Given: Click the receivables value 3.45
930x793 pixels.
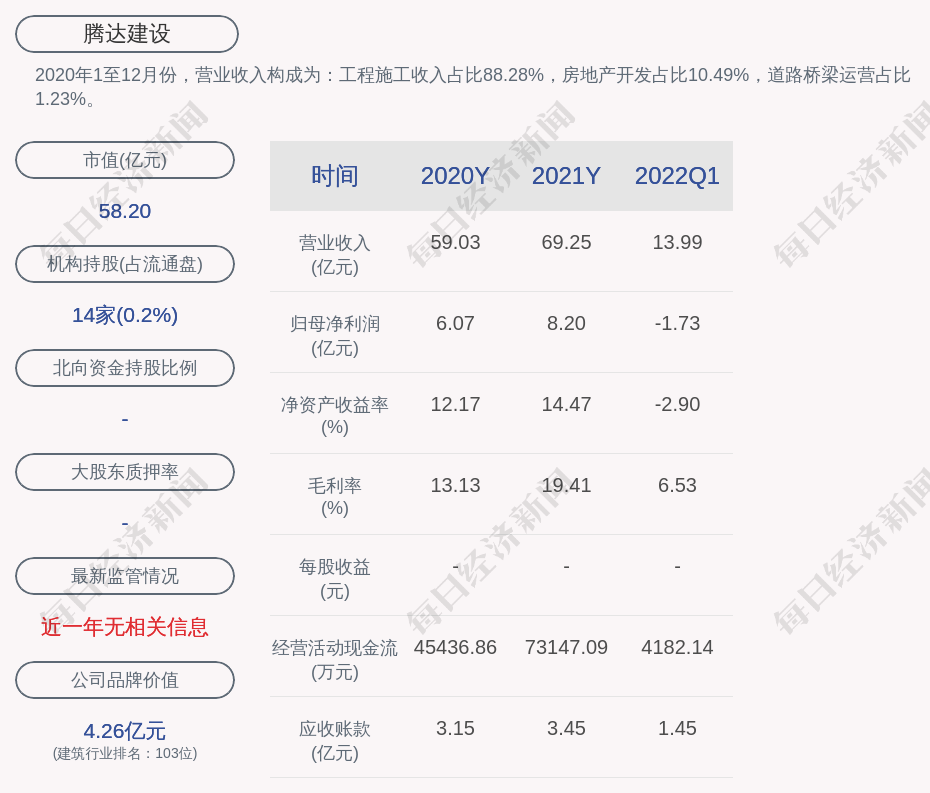Looking at the screenshot, I should pos(566,728).
